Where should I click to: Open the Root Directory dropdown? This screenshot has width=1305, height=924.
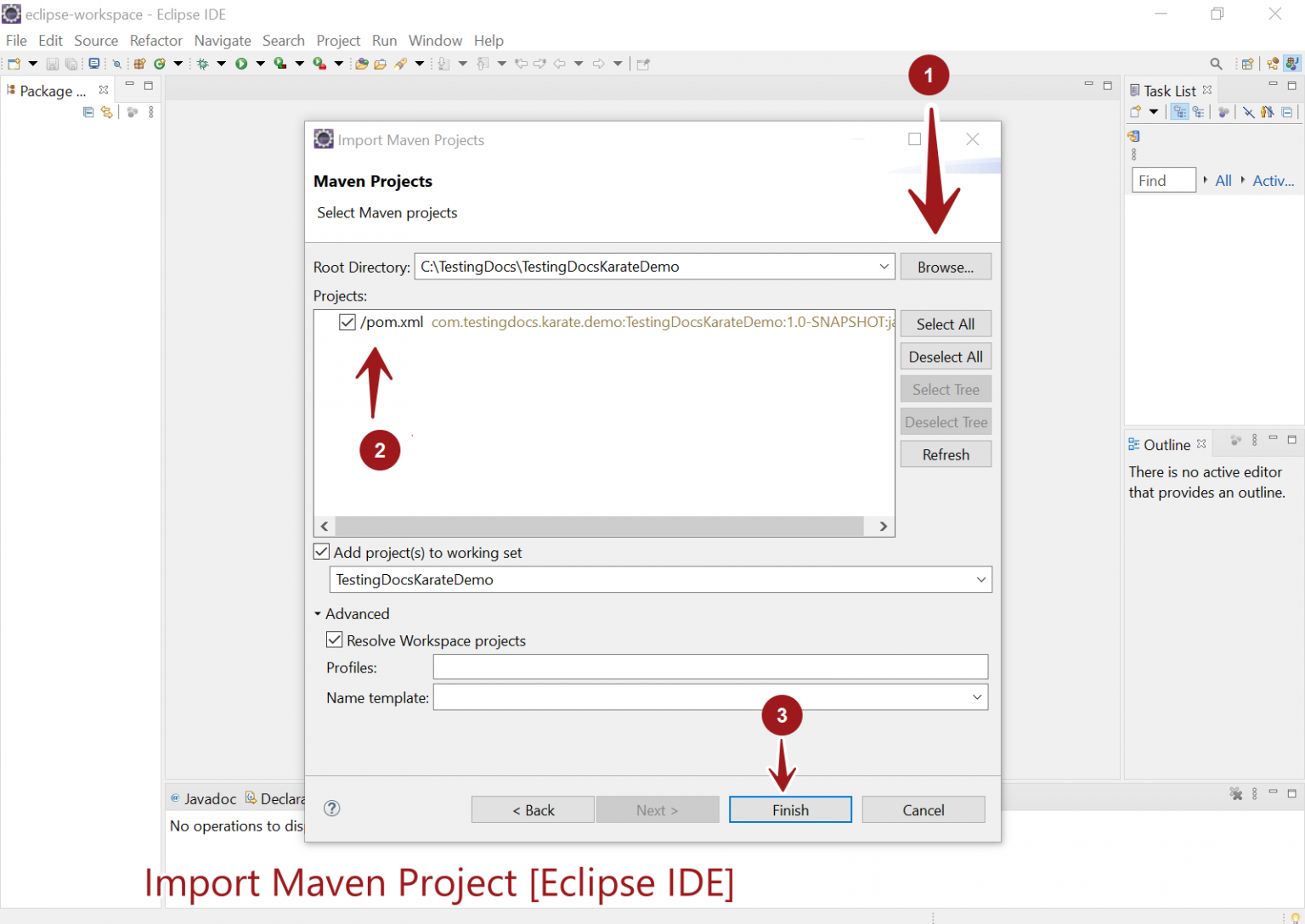coord(884,266)
